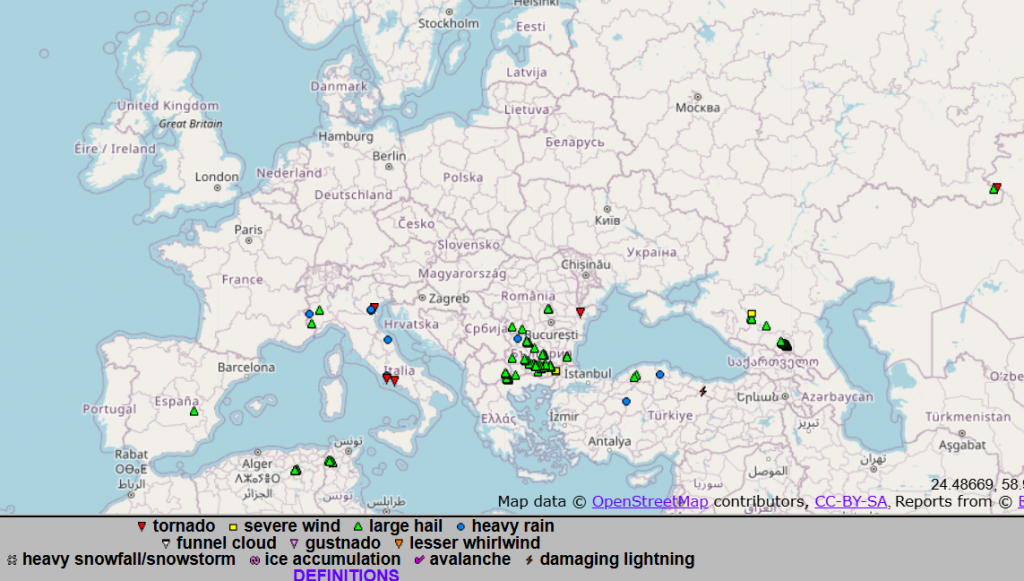Select the large hail marker in Spain
The height and width of the screenshot is (581, 1024).
tap(194, 411)
